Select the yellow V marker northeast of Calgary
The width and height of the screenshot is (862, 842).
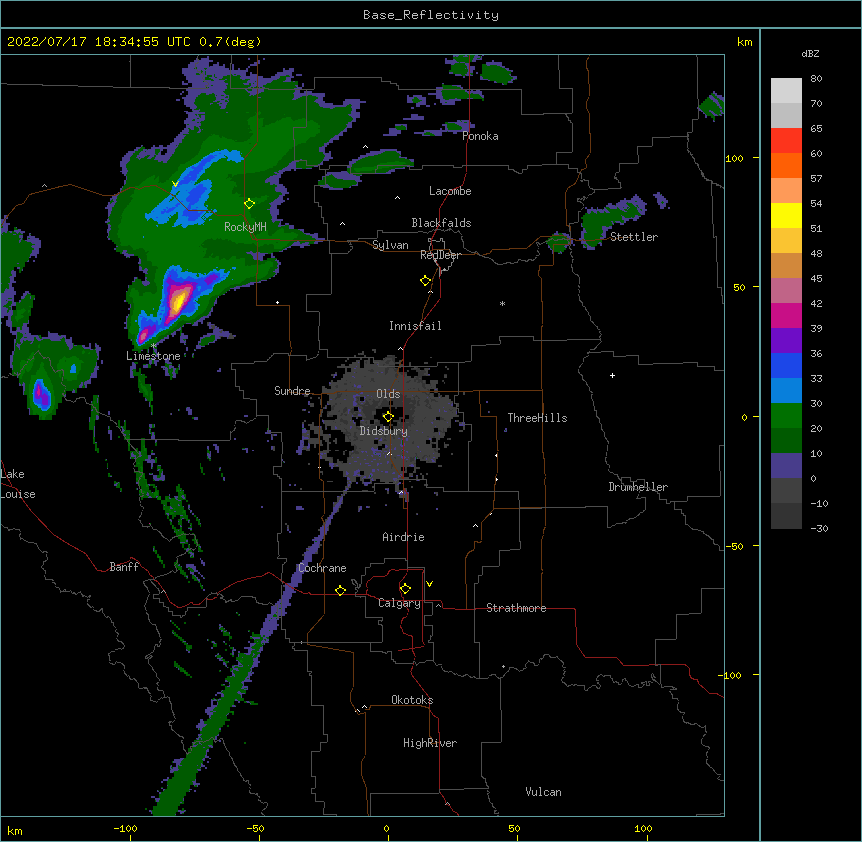click(x=429, y=584)
